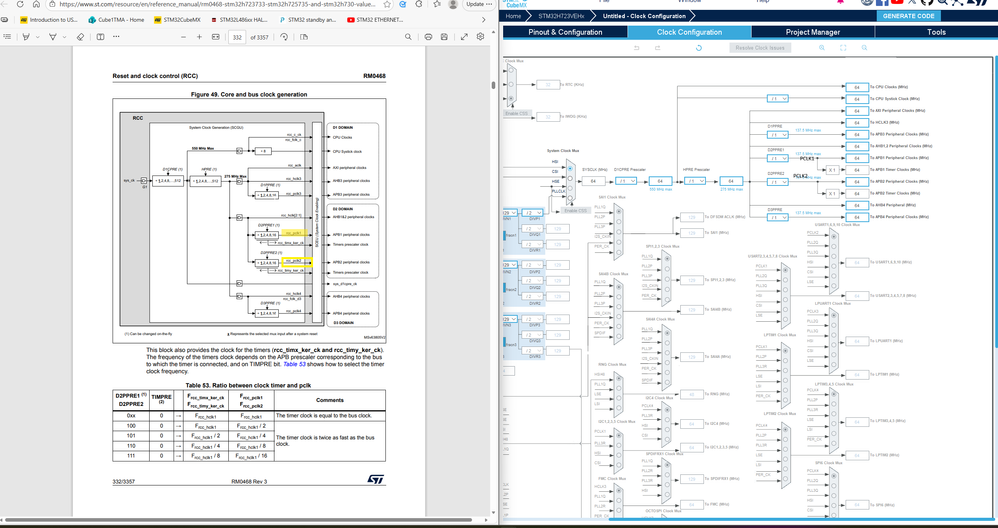Image resolution: width=998 pixels, height=528 pixels.
Task: Open the YouTube icon in CubeMX header
Action: tap(897, 3)
